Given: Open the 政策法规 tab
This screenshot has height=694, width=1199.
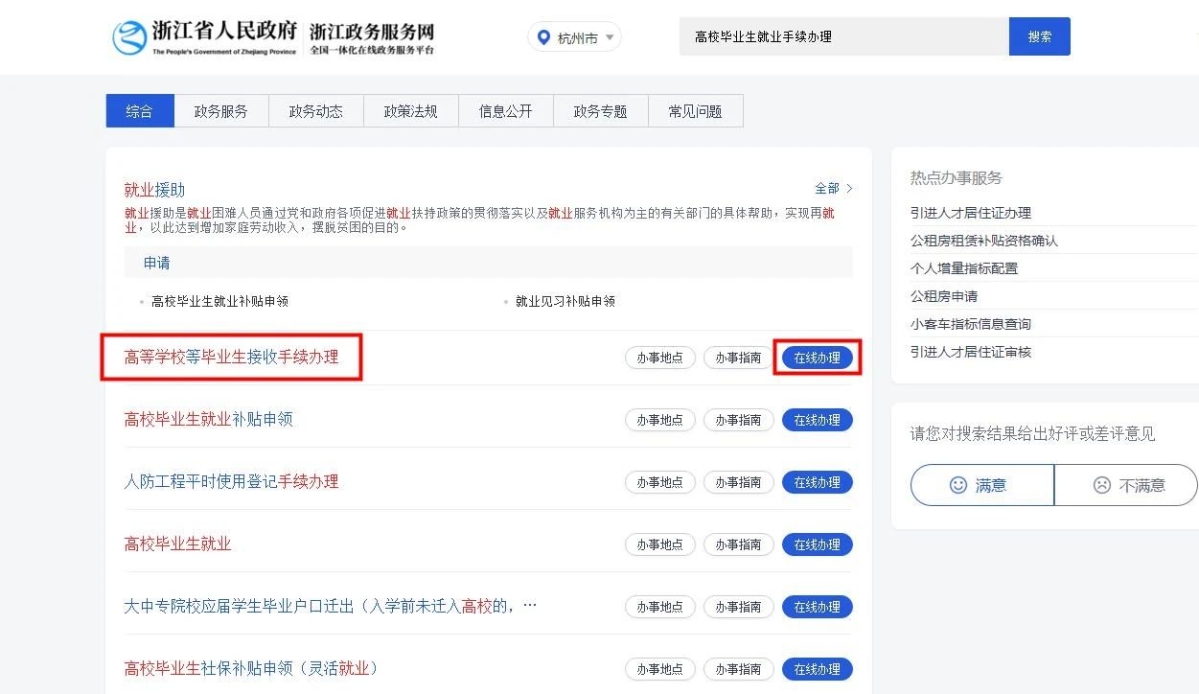Looking at the screenshot, I should point(411,112).
